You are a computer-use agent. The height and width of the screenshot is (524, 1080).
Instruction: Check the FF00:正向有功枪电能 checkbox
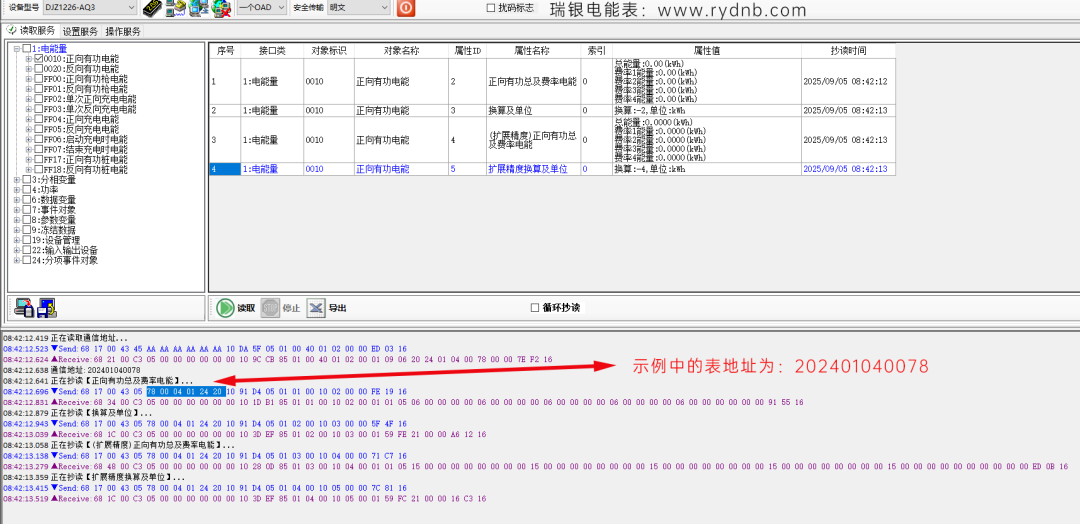click(x=39, y=79)
